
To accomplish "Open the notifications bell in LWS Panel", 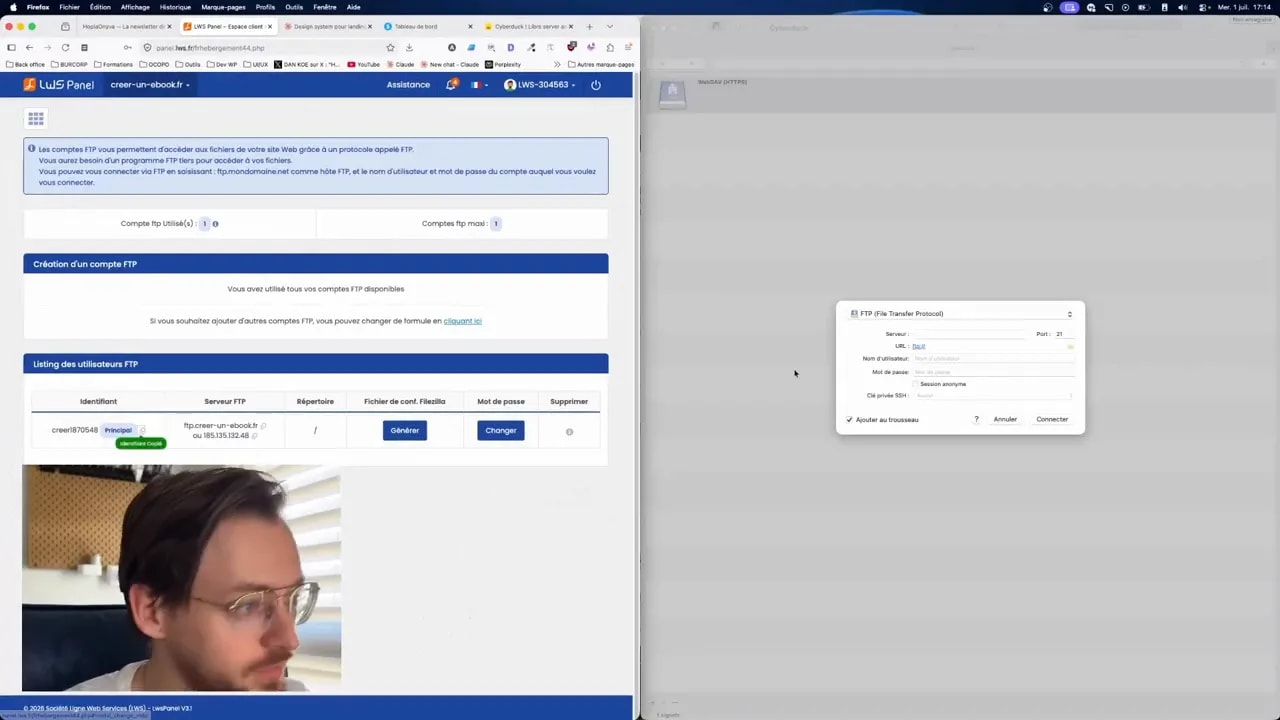I will [451, 85].
